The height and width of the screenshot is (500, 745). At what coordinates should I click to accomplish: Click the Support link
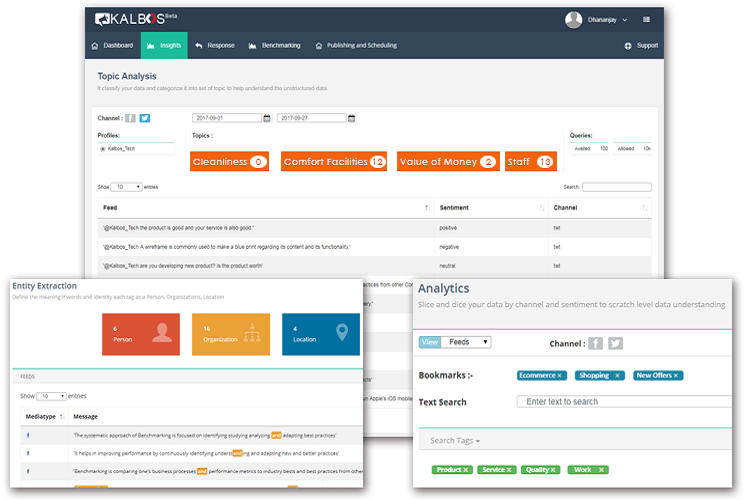point(641,46)
